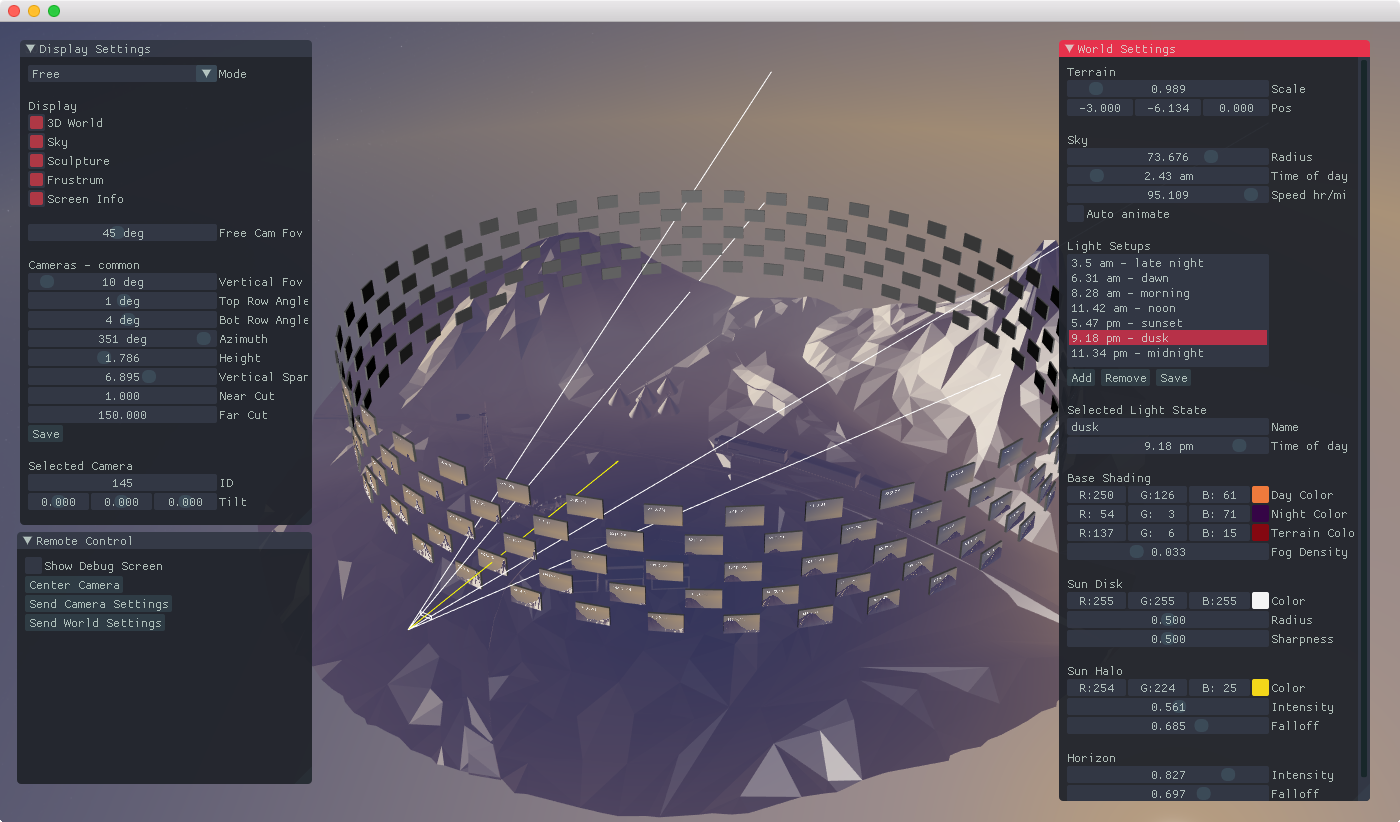Viewport: 1400px width, 822px height.
Task: Open the orange Day Color swatch
Action: click(x=1260, y=495)
